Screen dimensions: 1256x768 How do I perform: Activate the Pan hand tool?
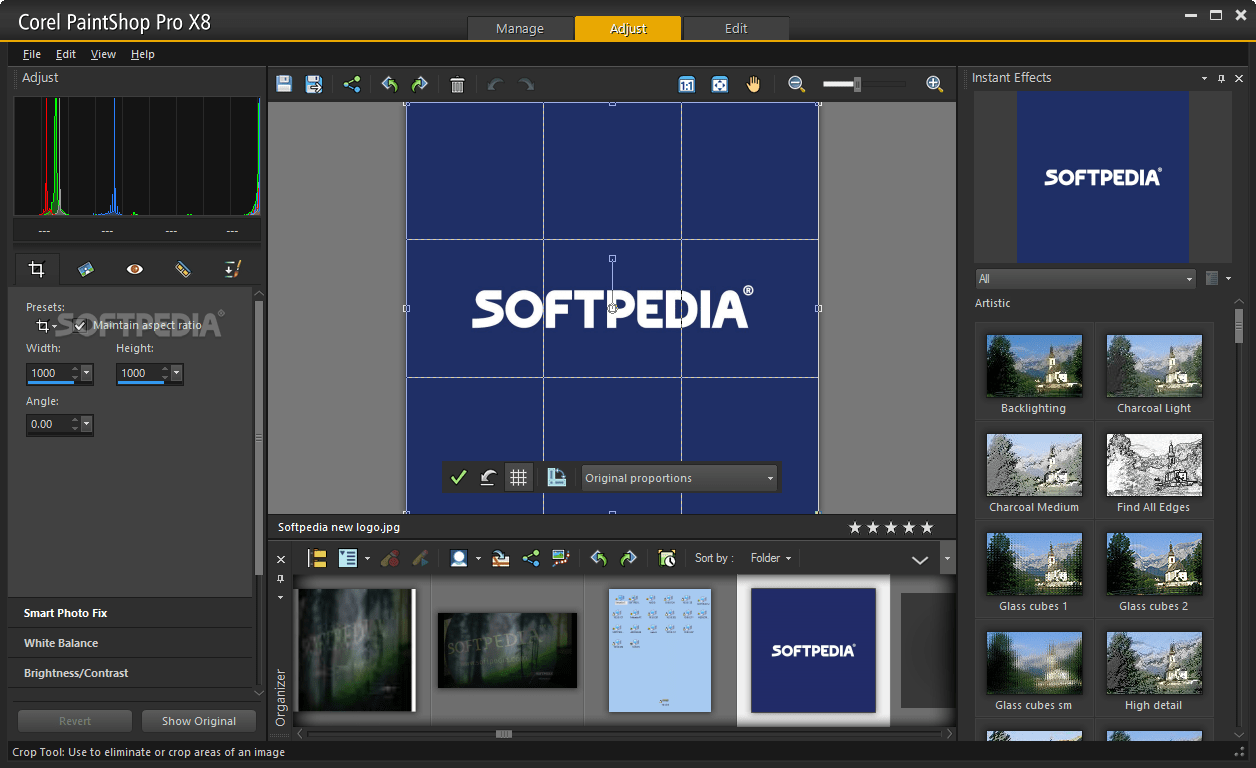tap(753, 84)
